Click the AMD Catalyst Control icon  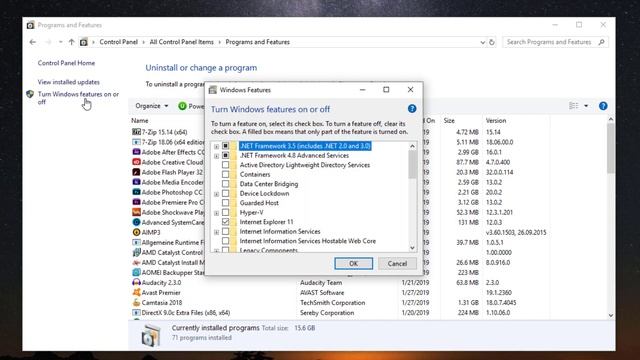tap(136, 252)
